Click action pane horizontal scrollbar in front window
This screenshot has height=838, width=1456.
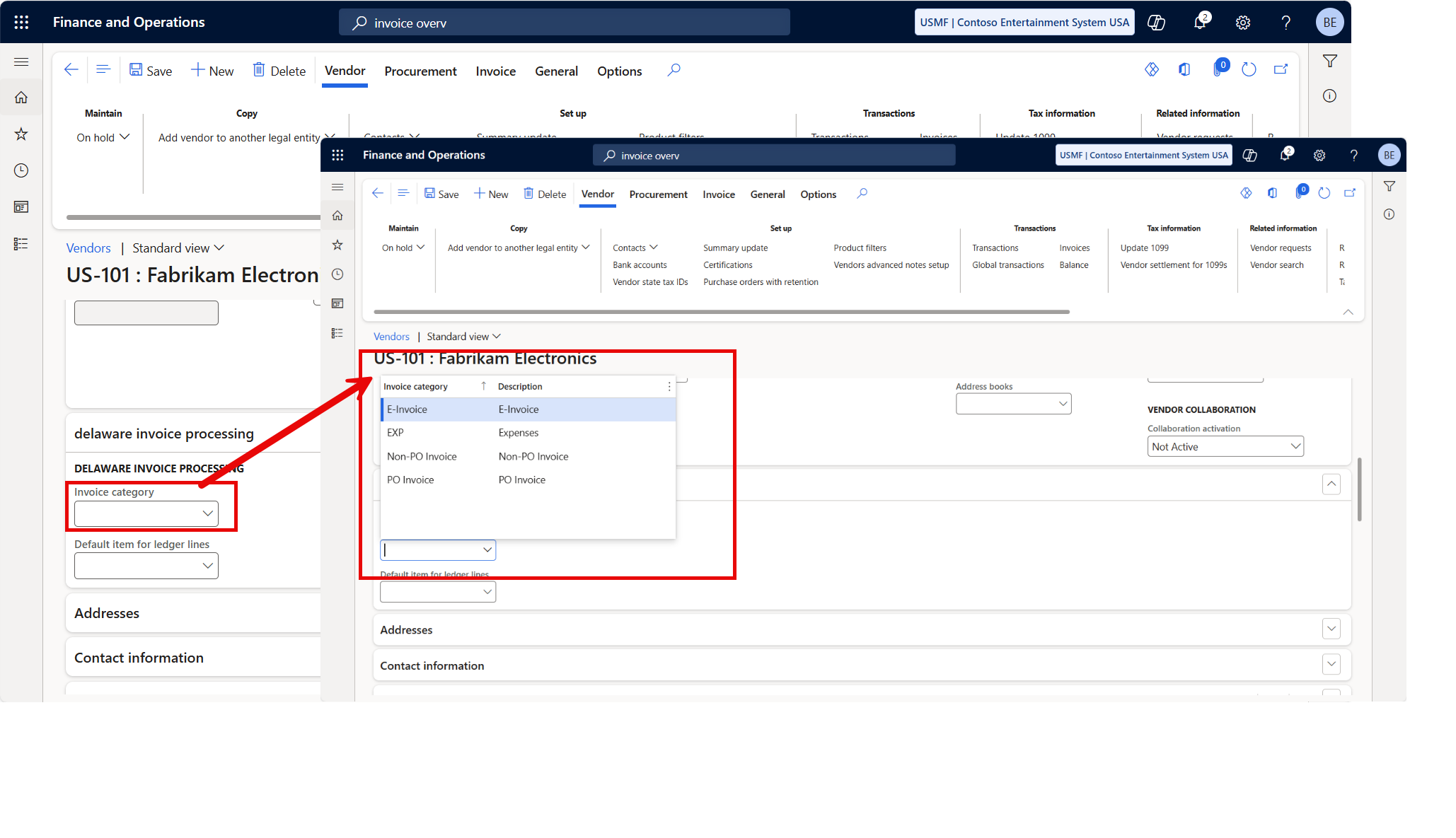click(721, 311)
